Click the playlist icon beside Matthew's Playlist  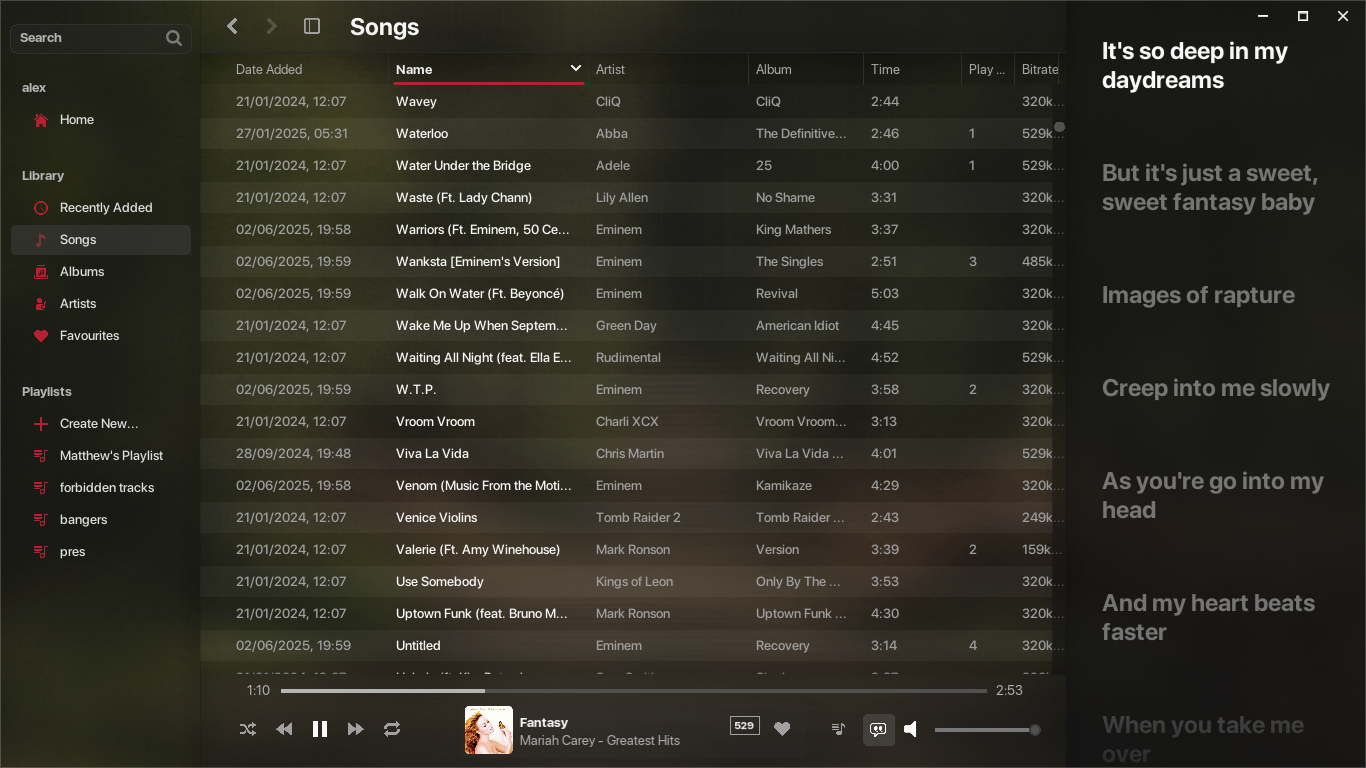pos(41,456)
